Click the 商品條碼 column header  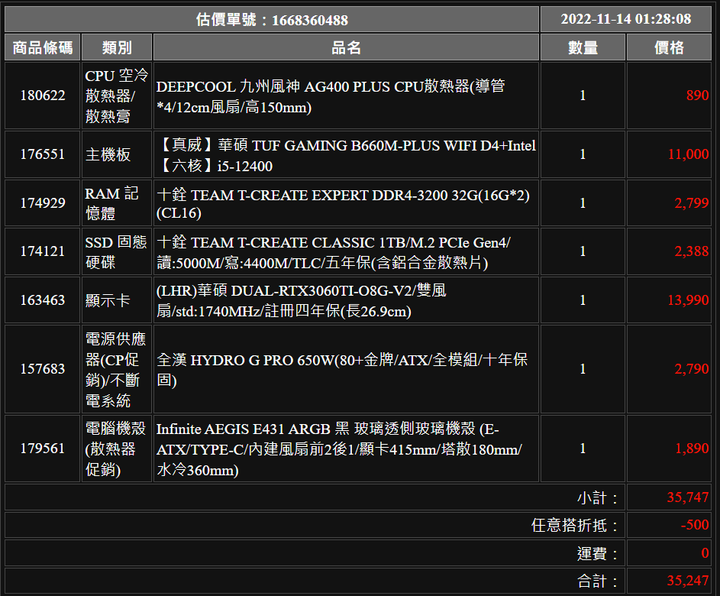[42, 47]
